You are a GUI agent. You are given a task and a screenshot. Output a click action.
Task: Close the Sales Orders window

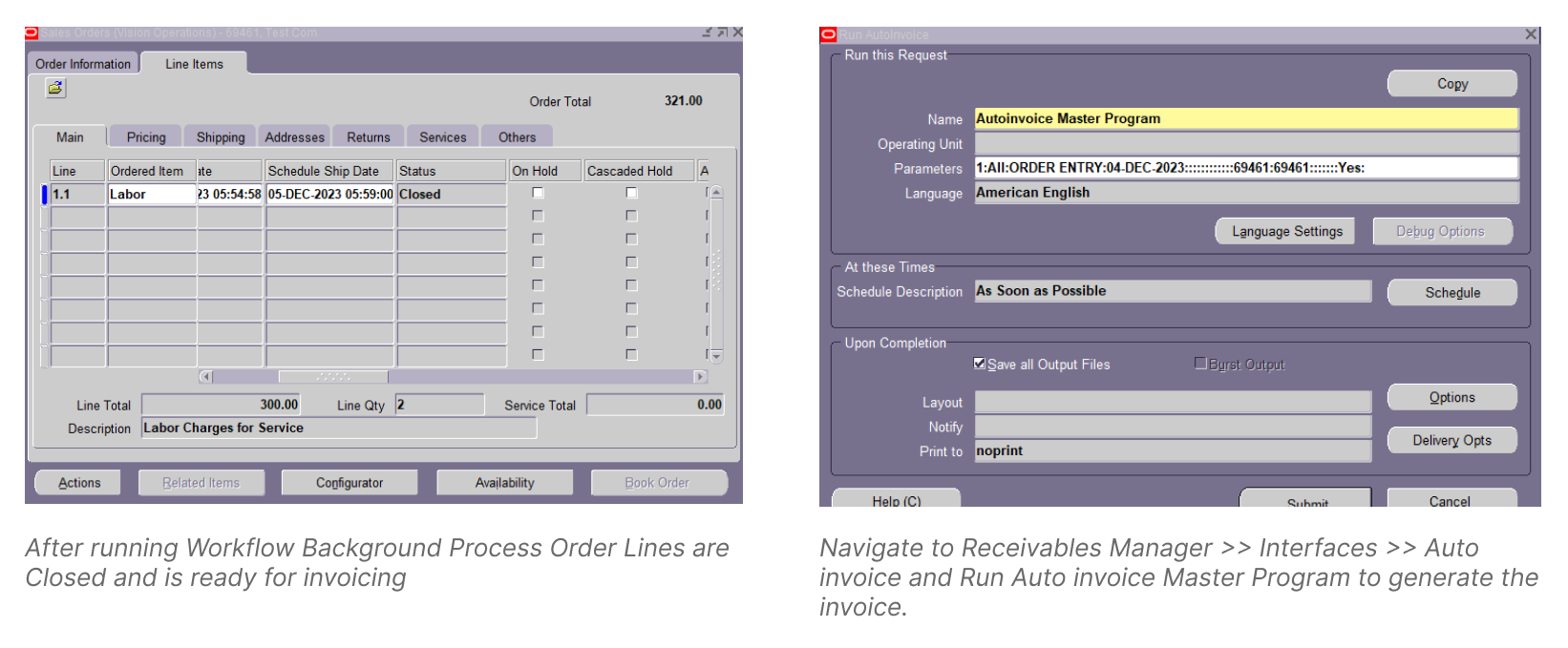click(x=737, y=32)
